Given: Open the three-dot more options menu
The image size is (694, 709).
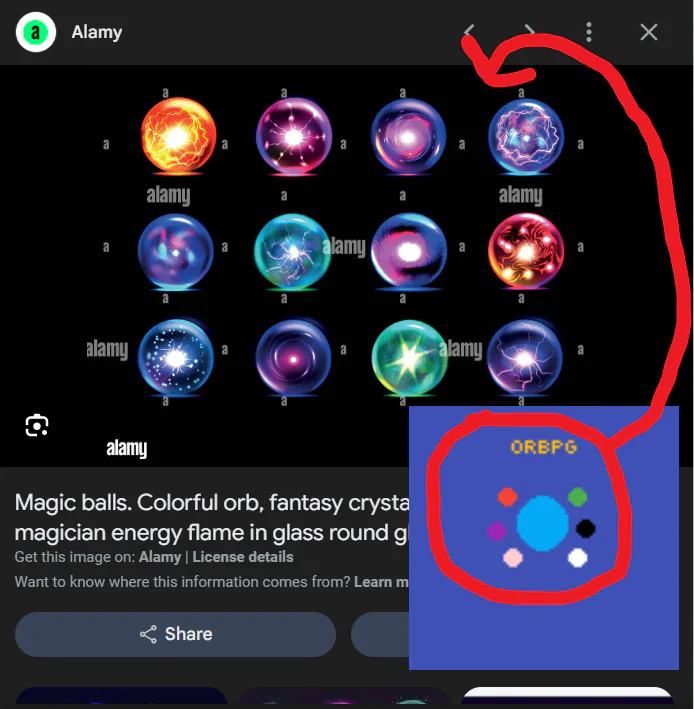Looking at the screenshot, I should [x=589, y=32].
